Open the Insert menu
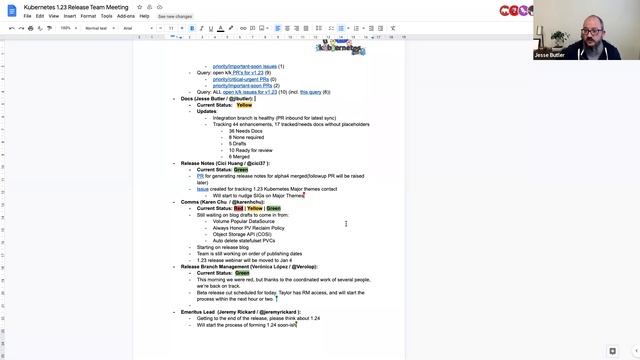The image size is (640, 360). click(x=70, y=16)
